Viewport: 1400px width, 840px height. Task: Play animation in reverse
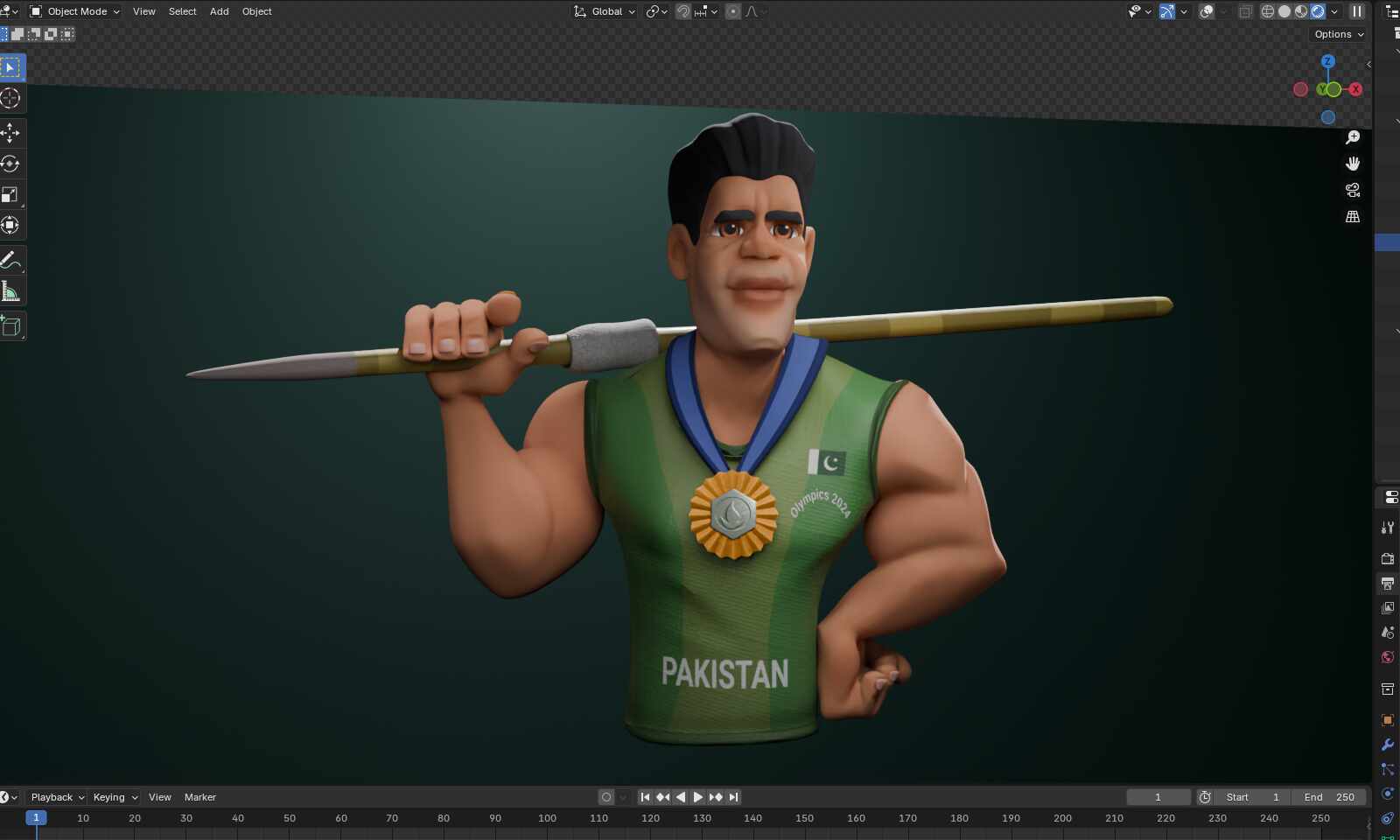tap(681, 797)
